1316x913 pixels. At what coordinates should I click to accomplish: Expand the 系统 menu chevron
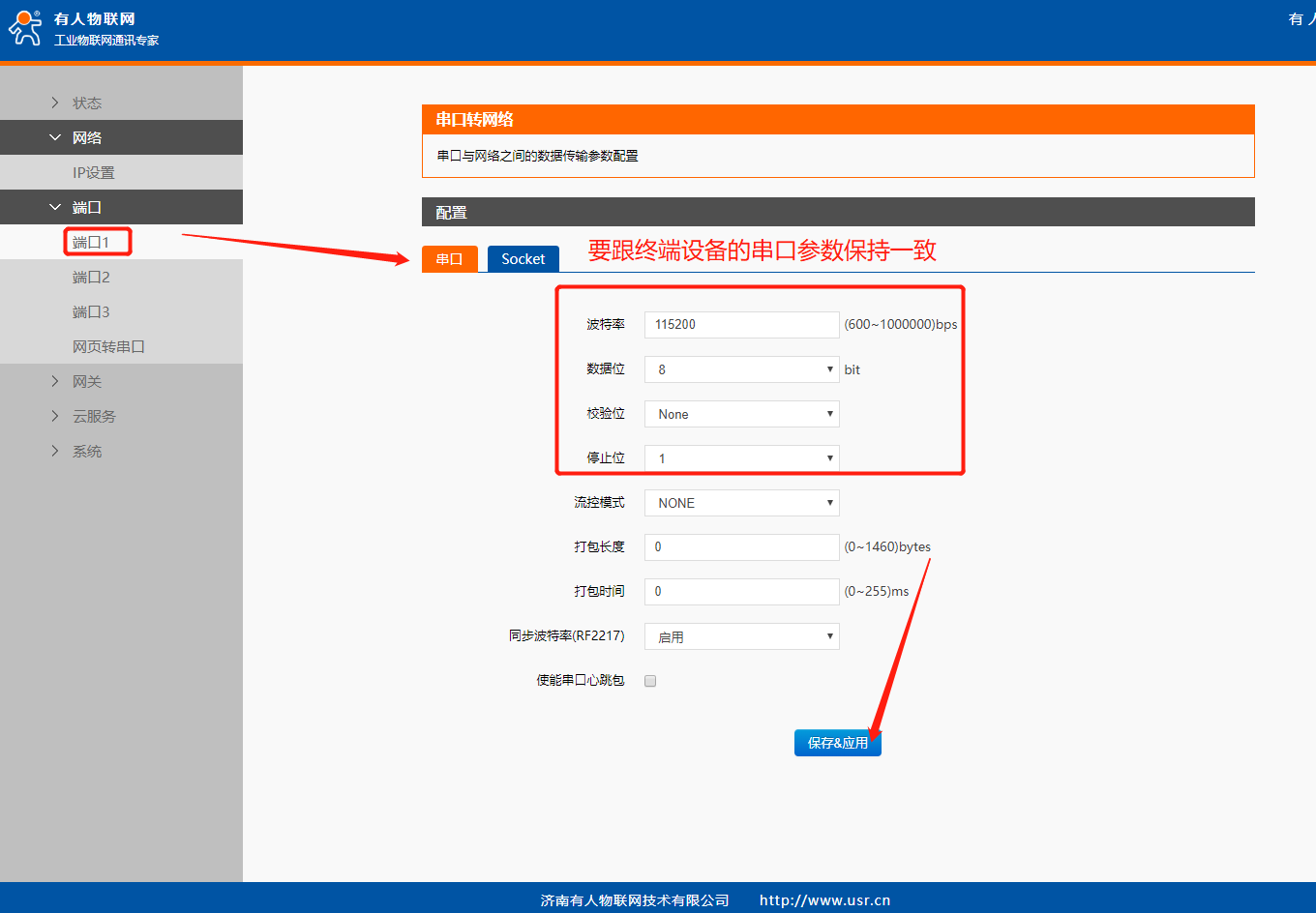(55, 451)
